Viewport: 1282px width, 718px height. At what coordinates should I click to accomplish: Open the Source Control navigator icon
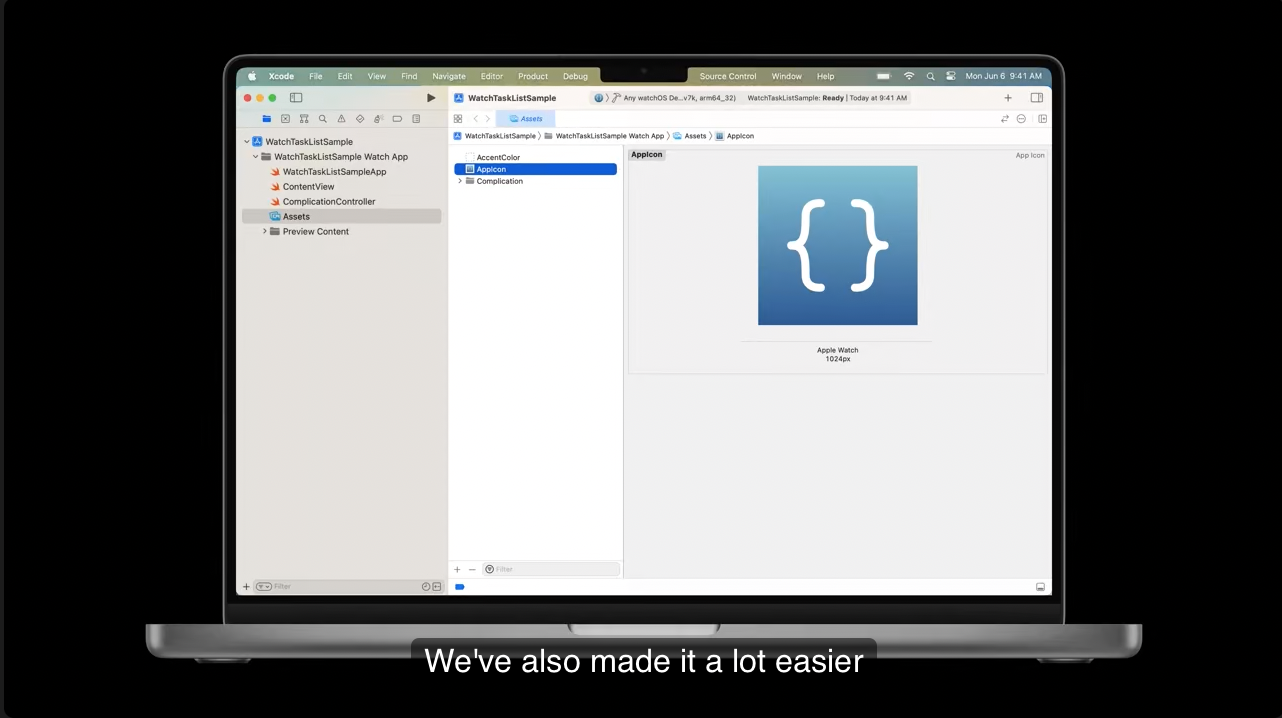point(285,119)
